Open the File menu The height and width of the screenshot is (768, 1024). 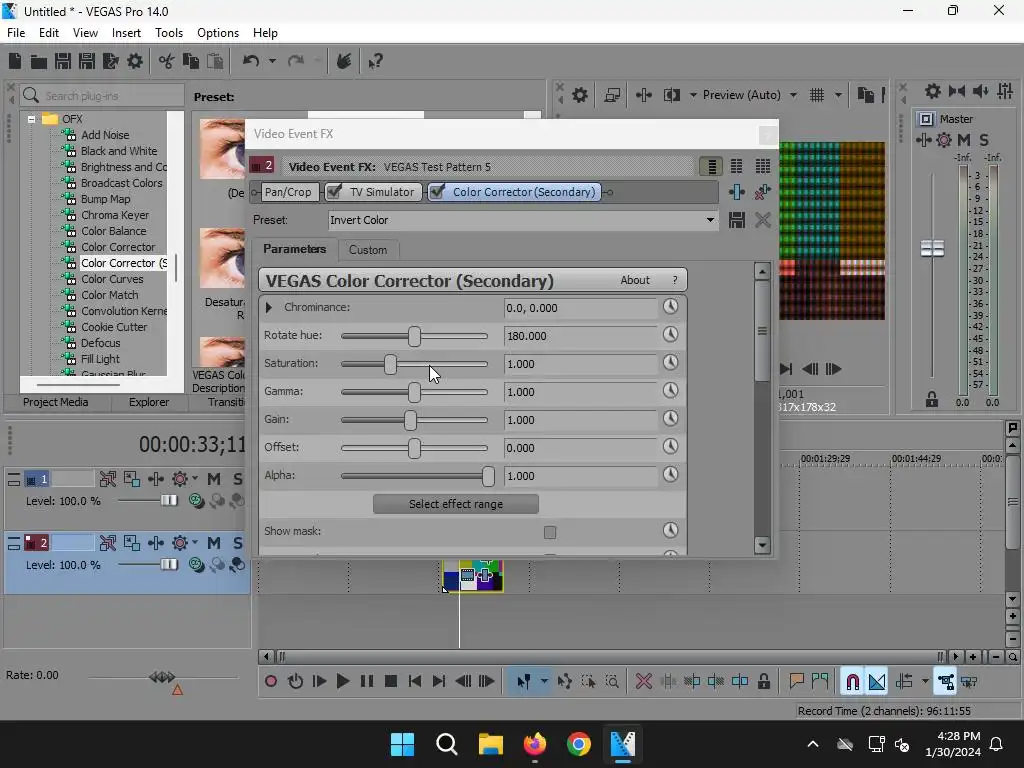(x=16, y=33)
